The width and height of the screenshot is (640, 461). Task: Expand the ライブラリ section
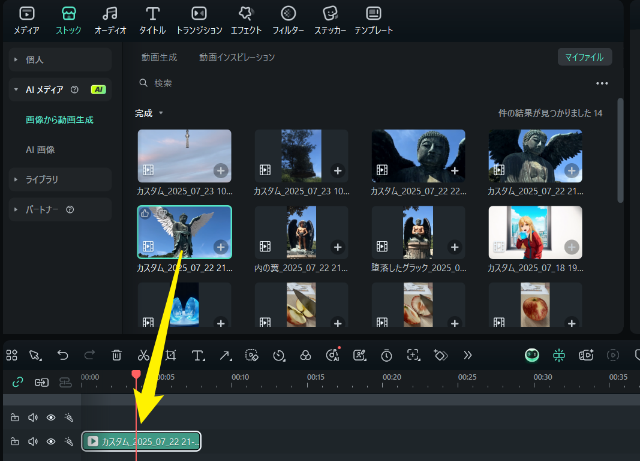coord(60,179)
